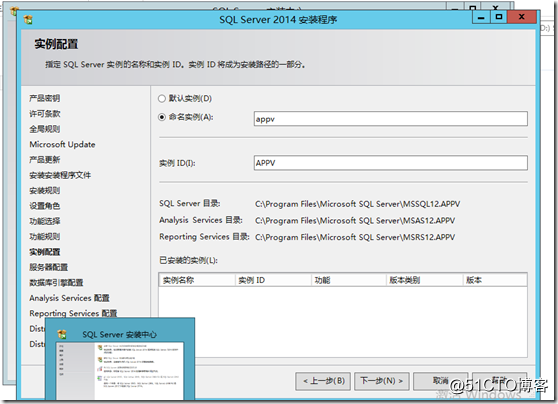Select Microsoft Update step in the sidebar
558x404 pixels.
pyautogui.click(x=62, y=145)
